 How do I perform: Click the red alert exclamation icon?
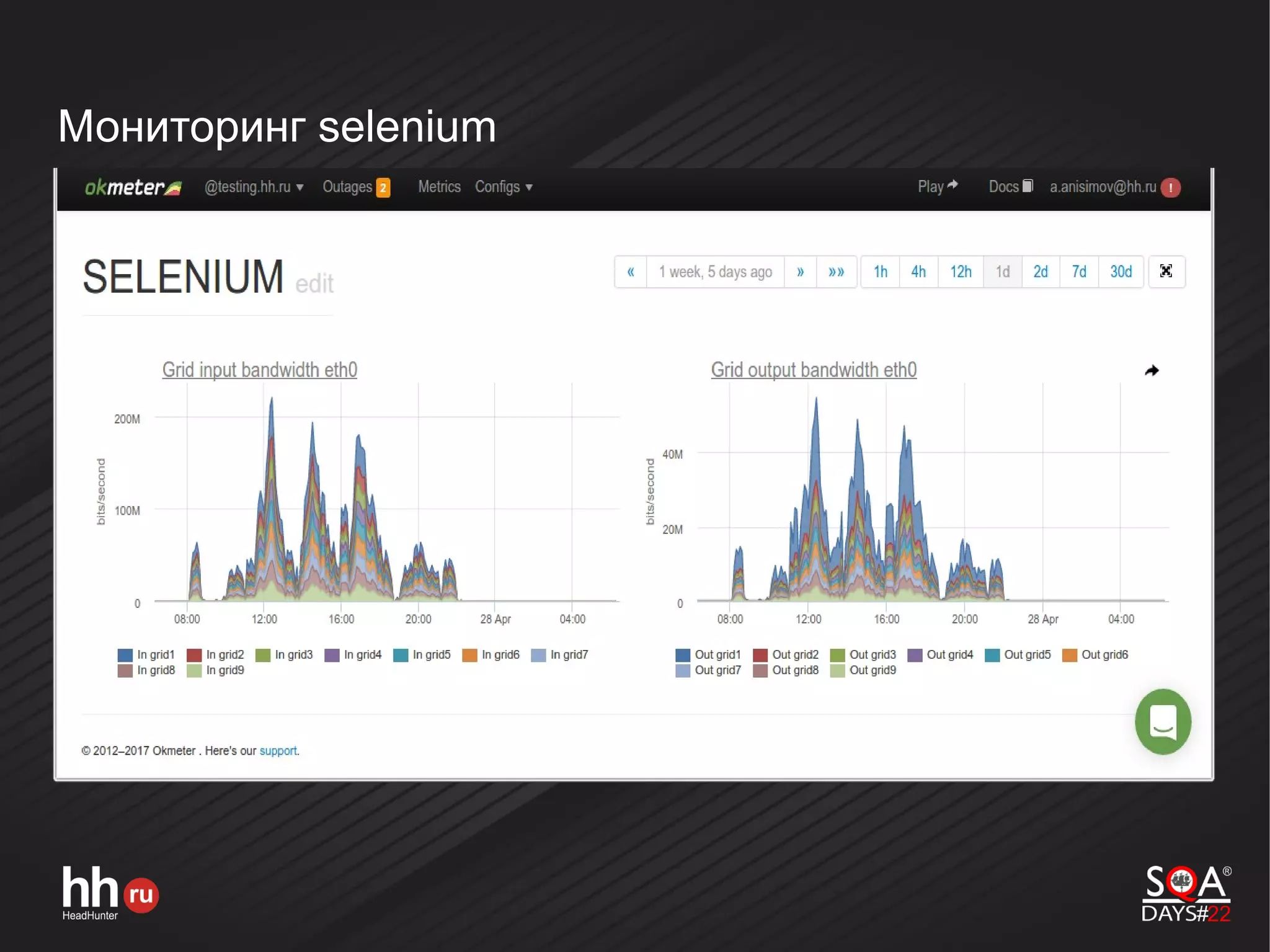click(x=1170, y=188)
